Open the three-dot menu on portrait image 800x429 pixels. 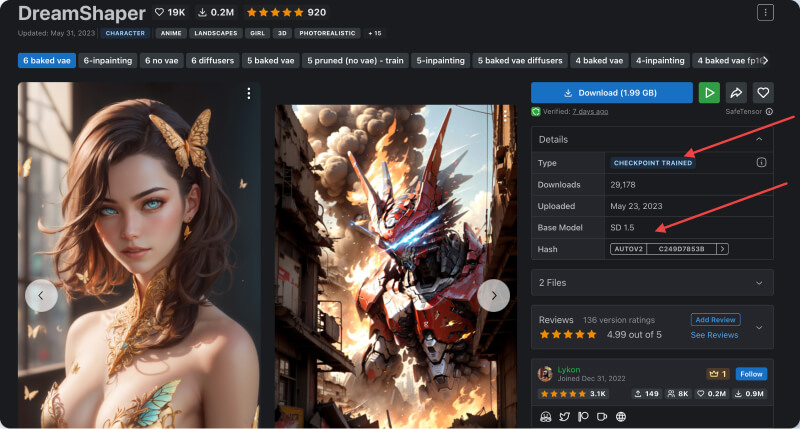pos(249,94)
